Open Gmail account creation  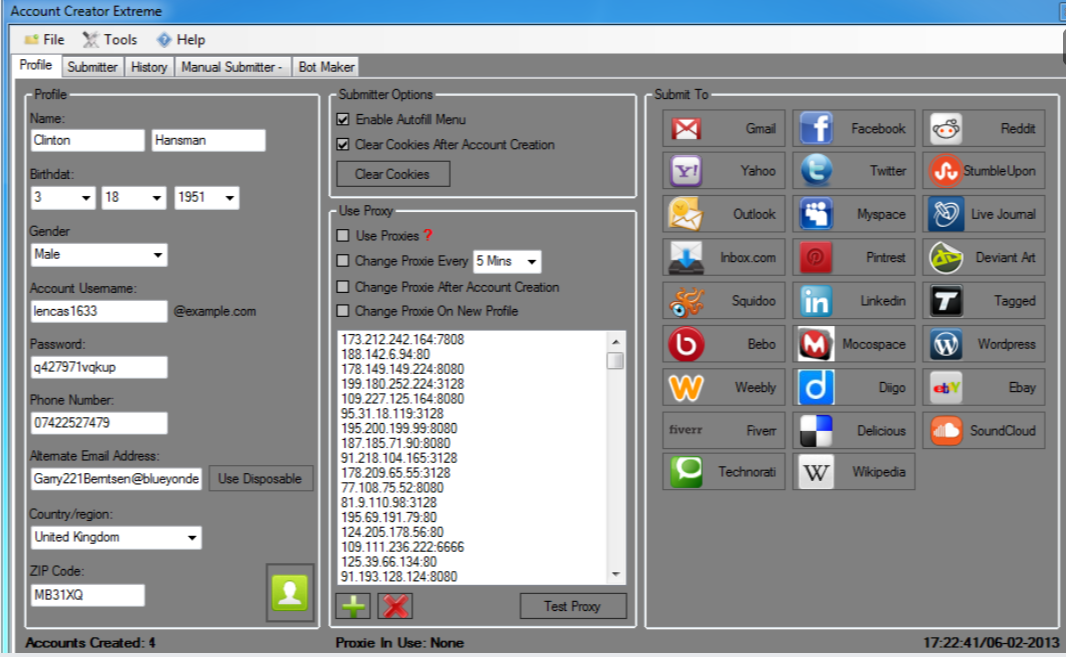[722, 128]
